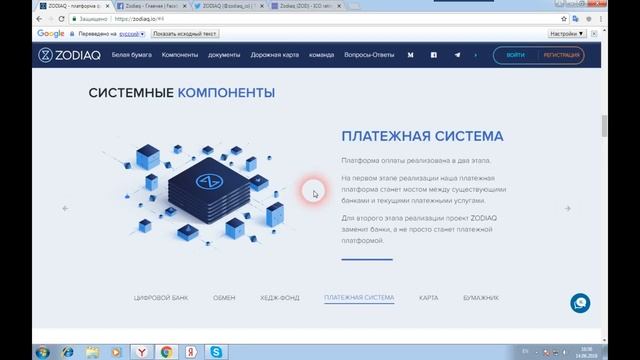Open Skype from taskbar

(216, 352)
